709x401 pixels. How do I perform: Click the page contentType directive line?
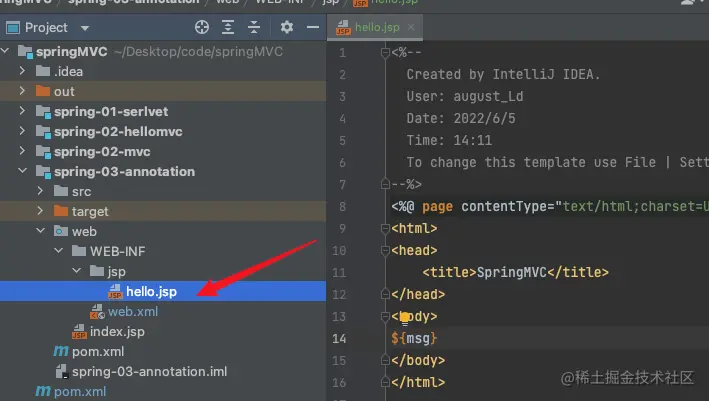coord(550,207)
